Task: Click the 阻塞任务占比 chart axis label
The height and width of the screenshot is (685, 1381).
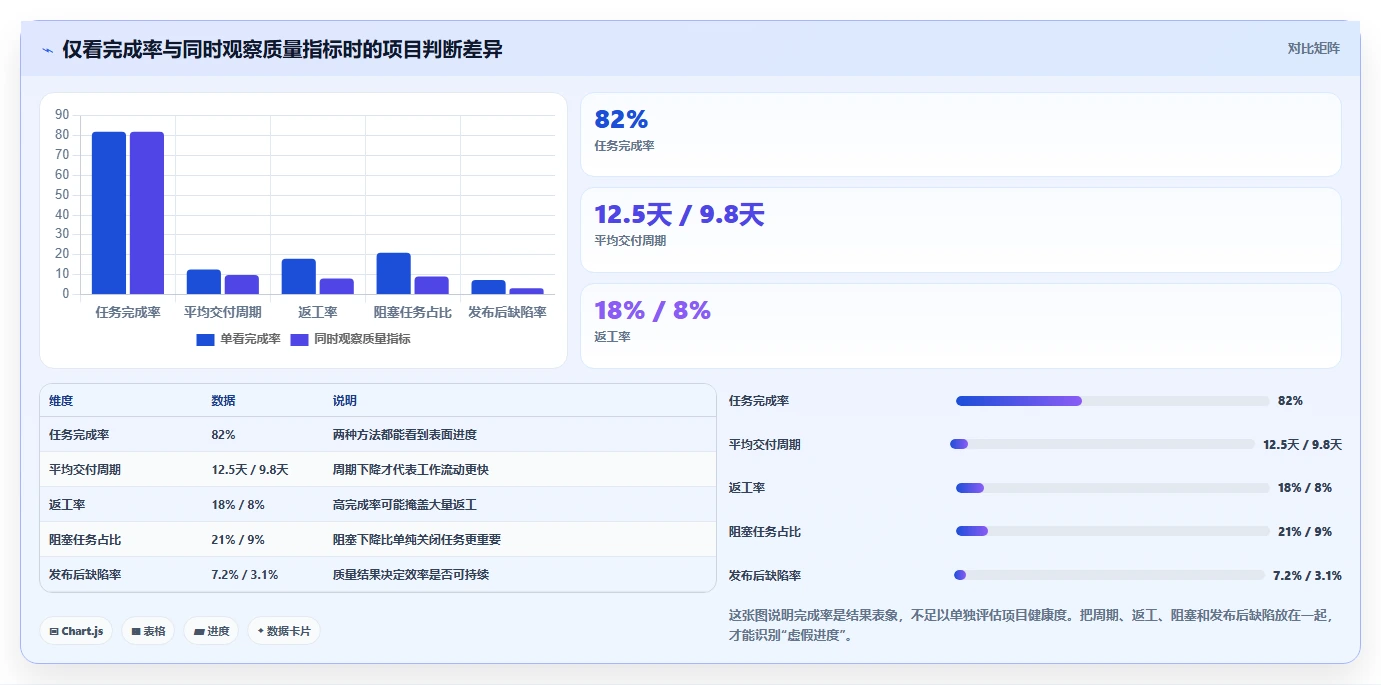Action: (x=413, y=312)
